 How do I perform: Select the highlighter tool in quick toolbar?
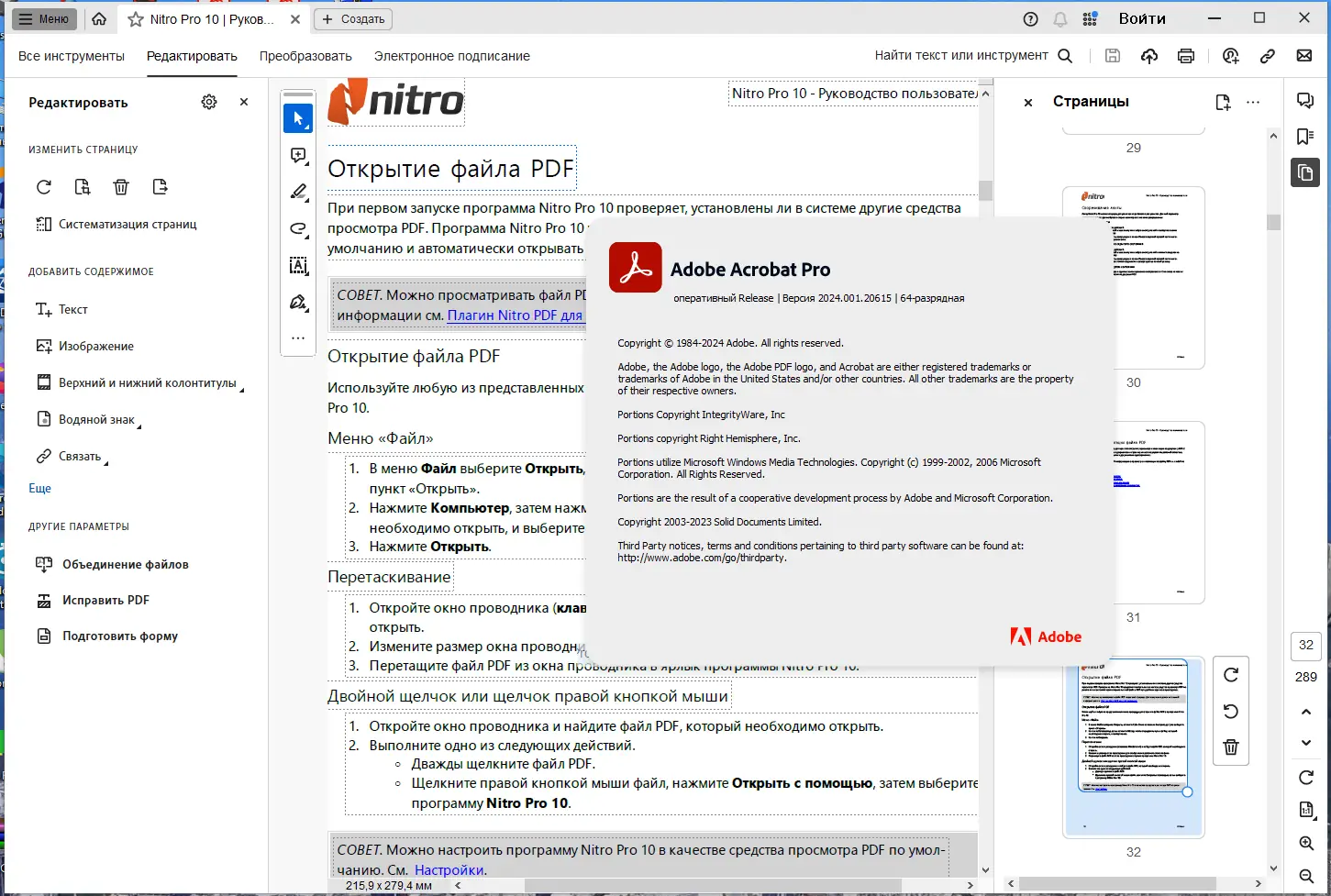(x=298, y=193)
